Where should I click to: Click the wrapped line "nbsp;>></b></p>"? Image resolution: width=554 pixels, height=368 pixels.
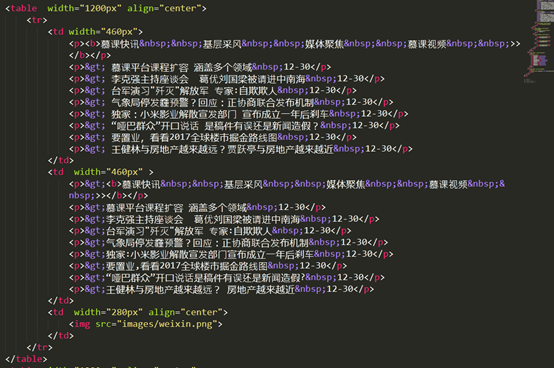[108, 196]
